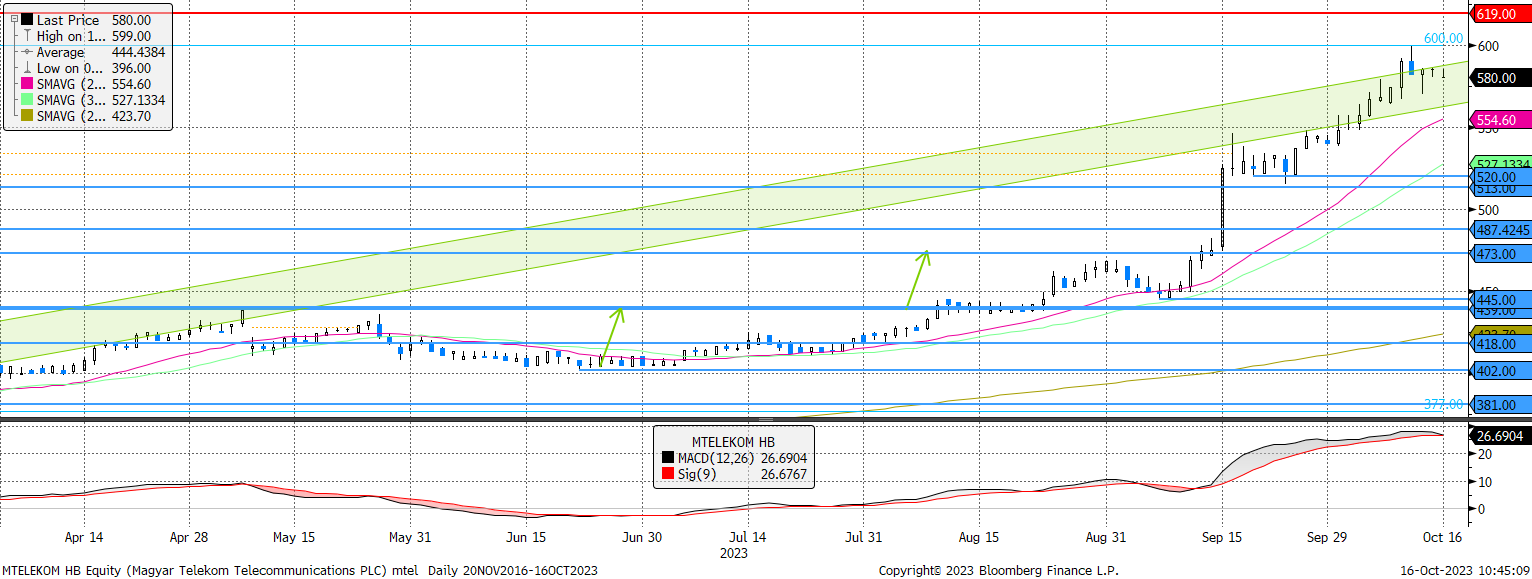
Task: Click the 26.6904 MACD axis tag
Action: (1503, 436)
